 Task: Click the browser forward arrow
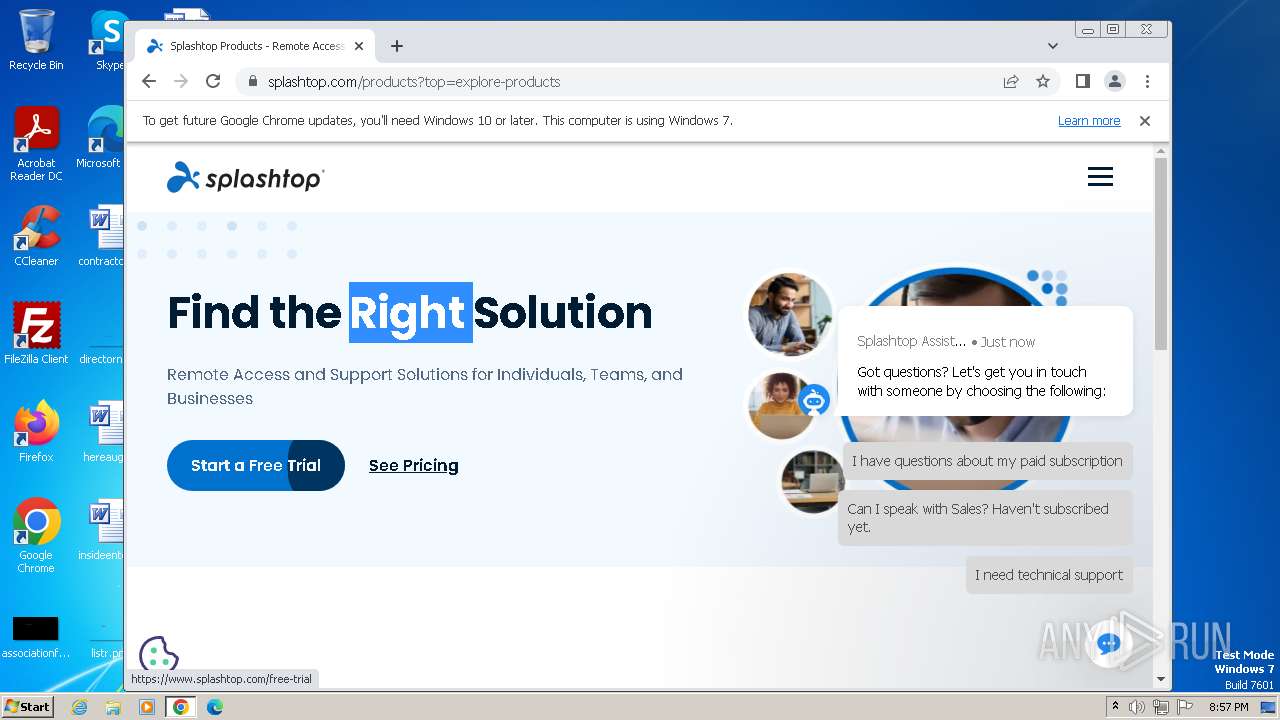click(181, 81)
